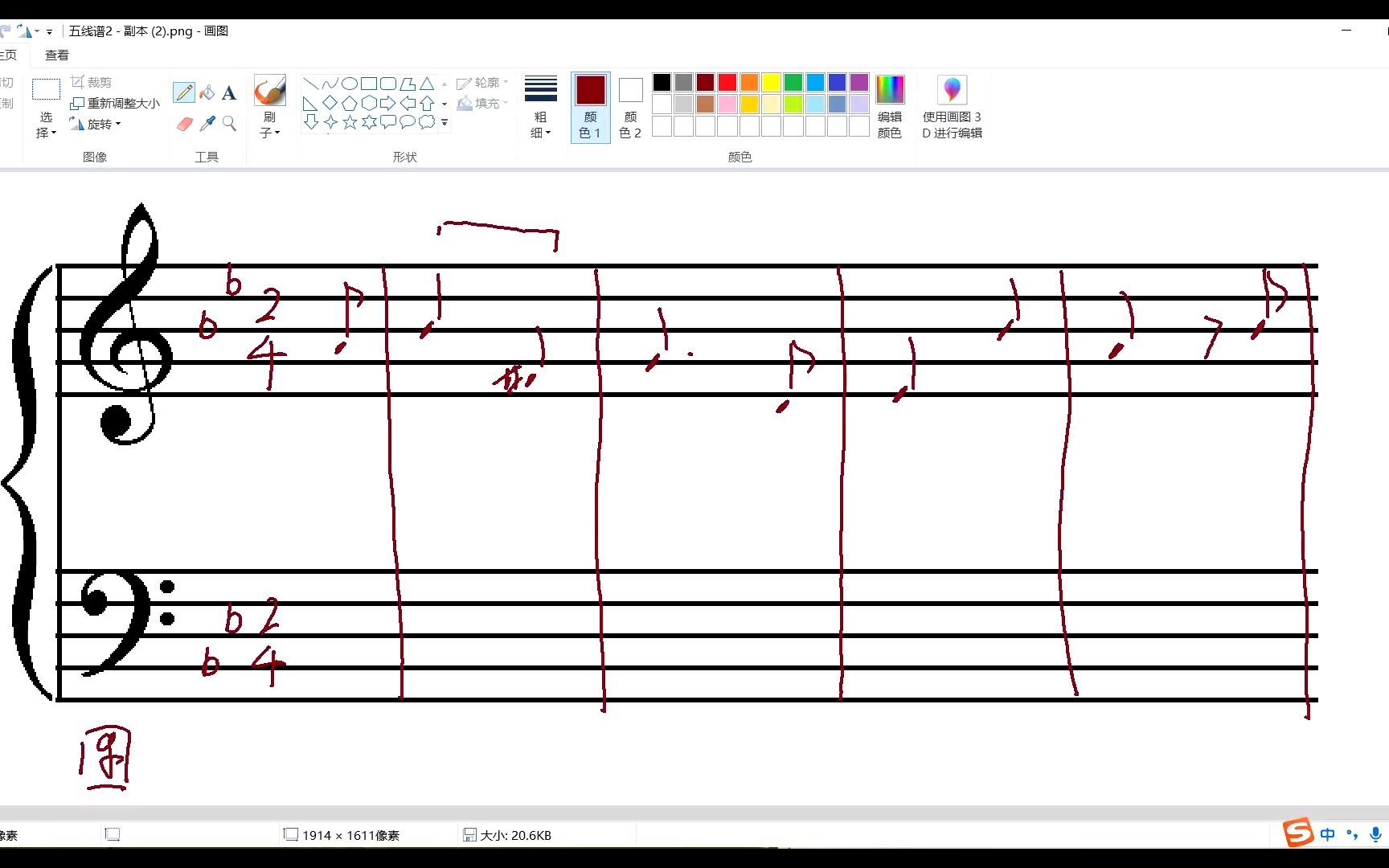The image size is (1389, 868).
Task: Choose the Diamond shape
Action: [330, 103]
